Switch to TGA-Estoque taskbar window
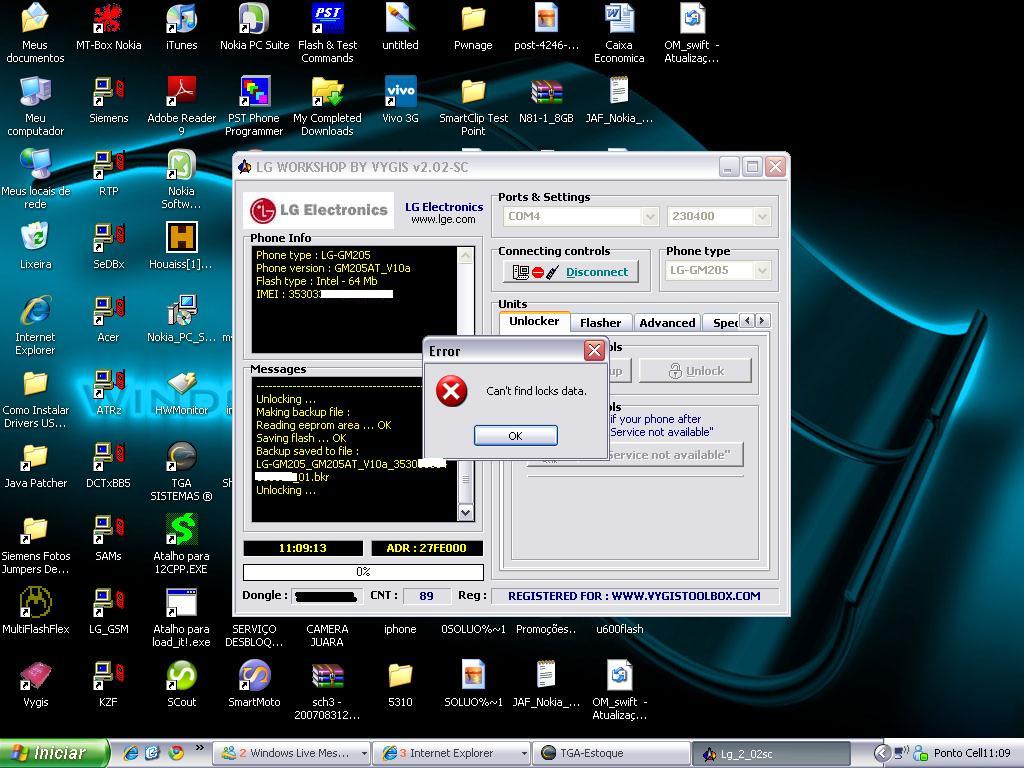The height and width of the screenshot is (768, 1024). (x=611, y=754)
